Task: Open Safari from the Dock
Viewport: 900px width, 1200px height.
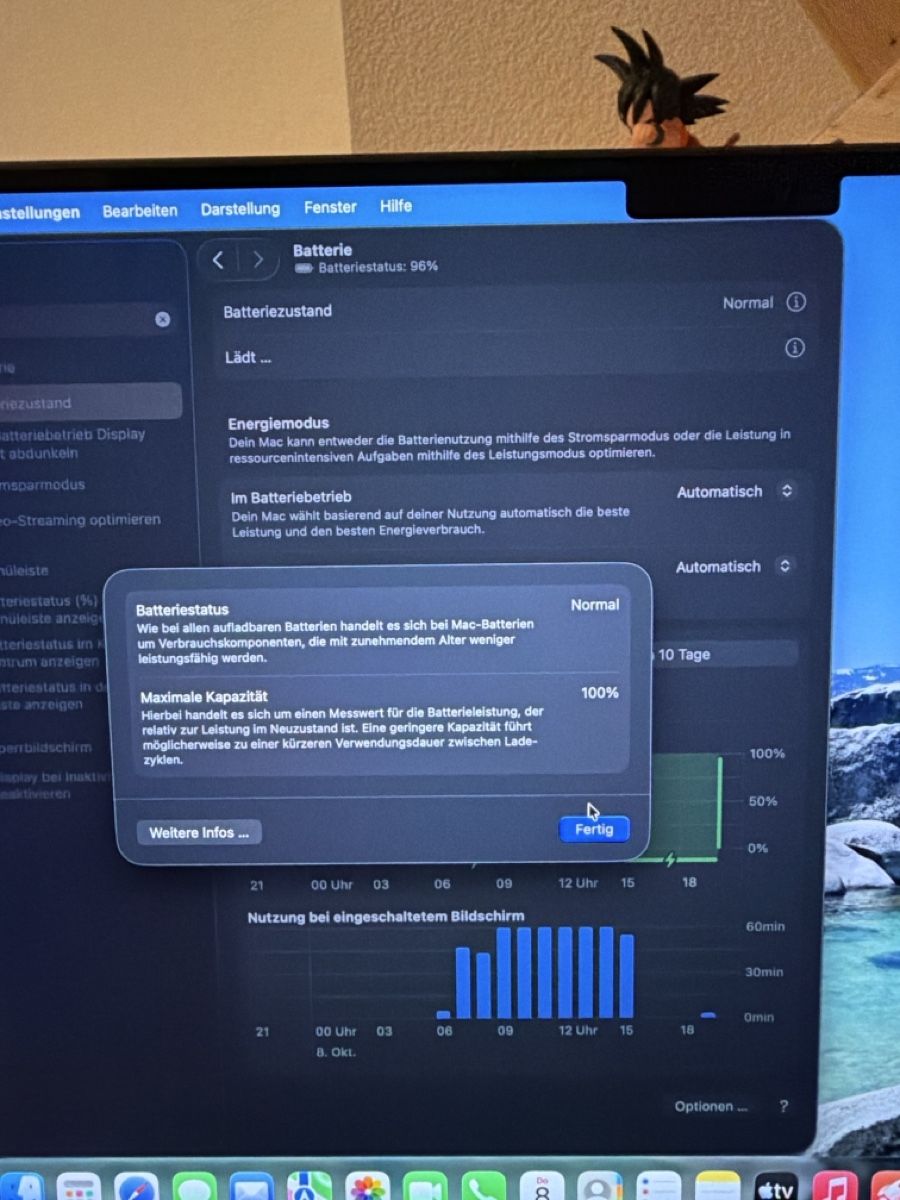Action: tap(136, 1188)
